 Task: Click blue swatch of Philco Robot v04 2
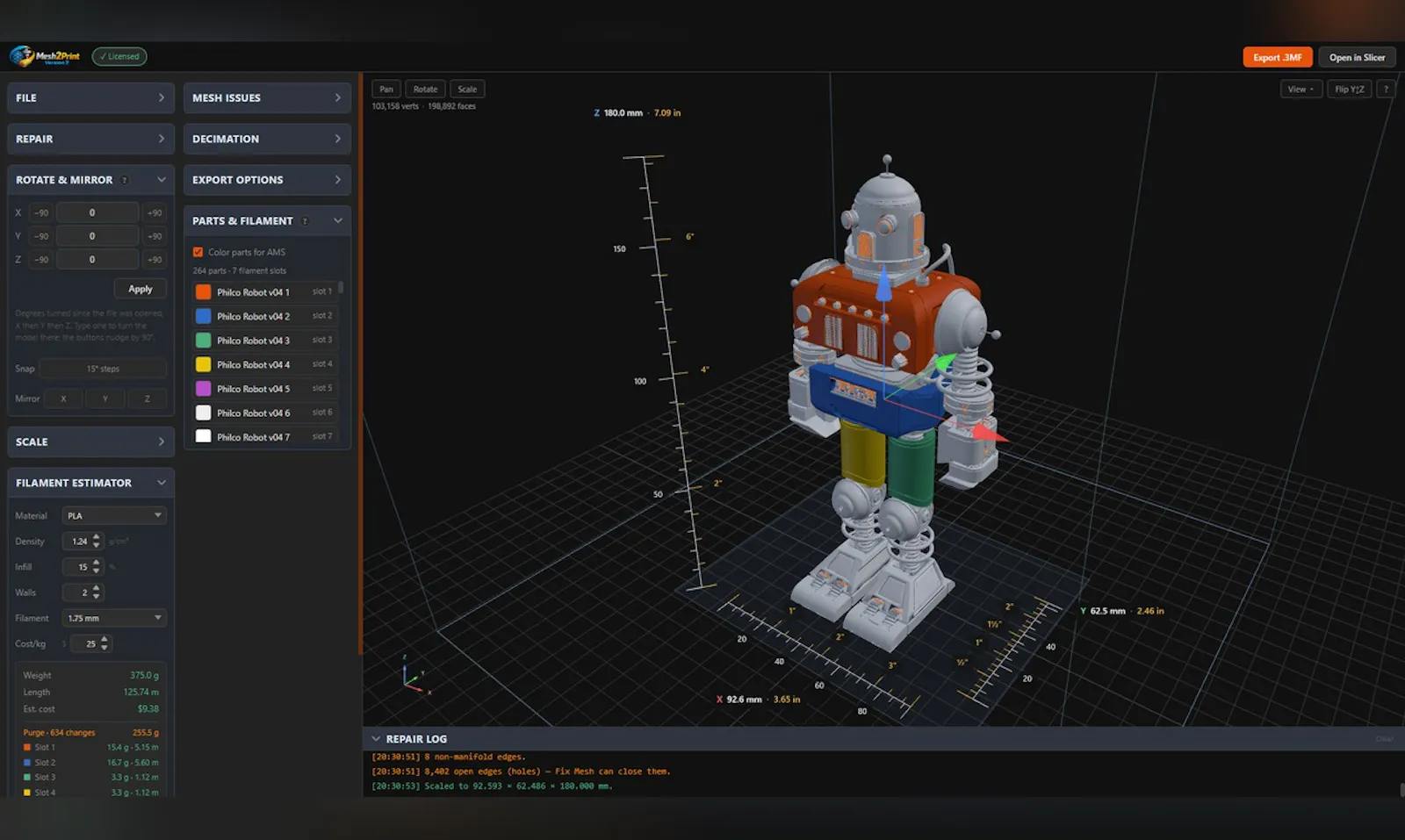click(x=203, y=316)
